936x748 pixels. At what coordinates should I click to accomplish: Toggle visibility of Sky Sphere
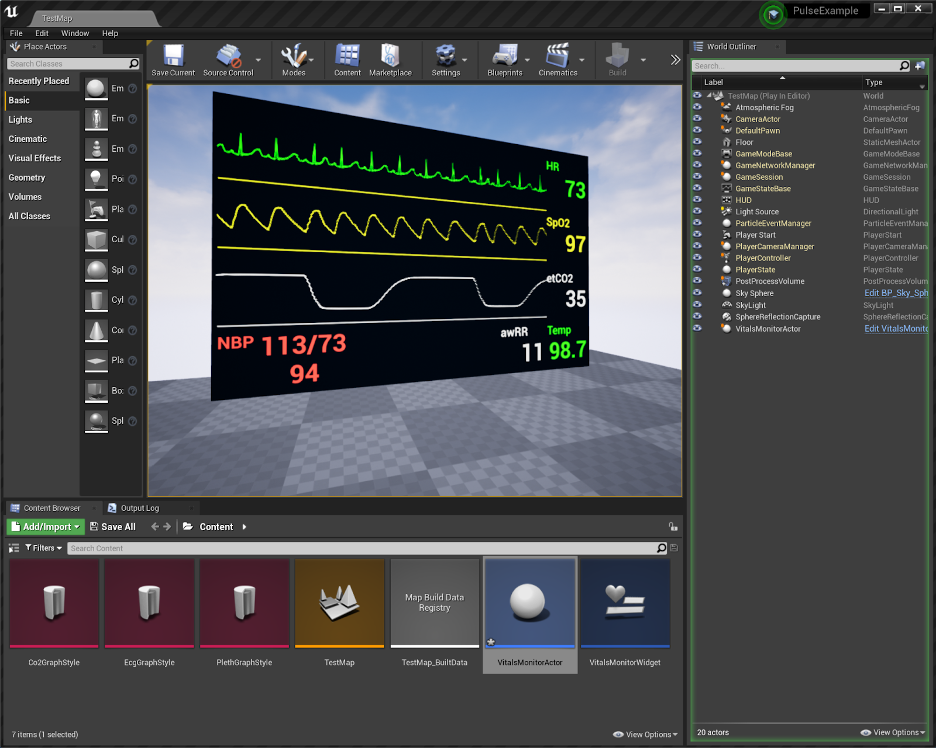click(697, 293)
